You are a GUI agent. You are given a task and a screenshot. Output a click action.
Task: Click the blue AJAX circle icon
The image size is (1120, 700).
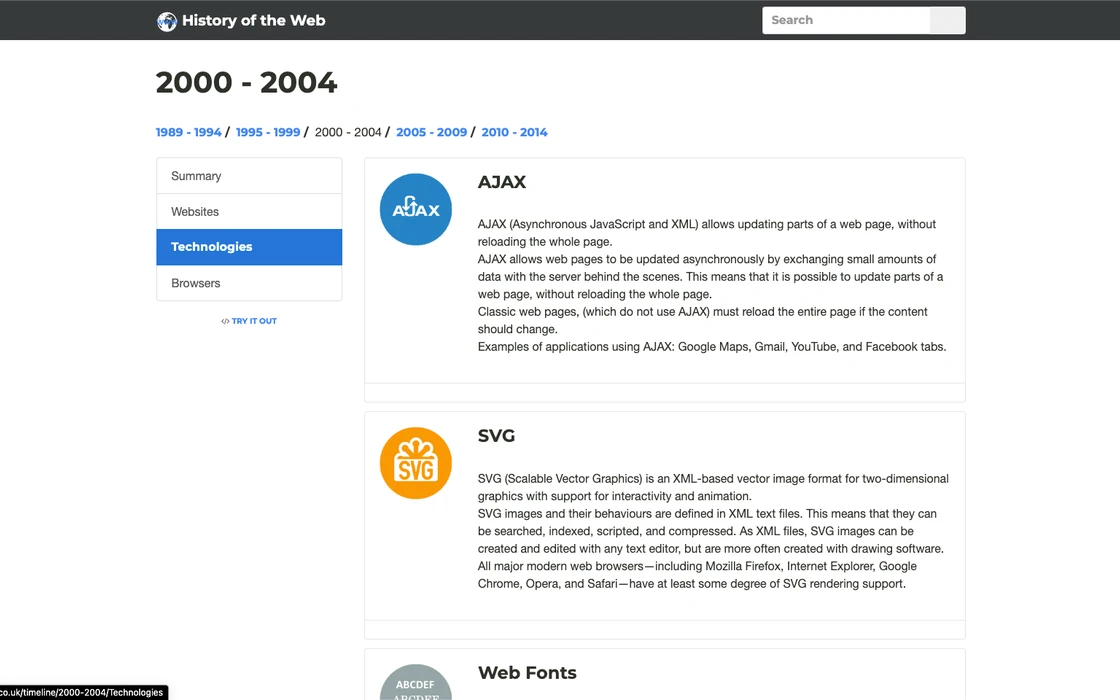click(x=416, y=209)
